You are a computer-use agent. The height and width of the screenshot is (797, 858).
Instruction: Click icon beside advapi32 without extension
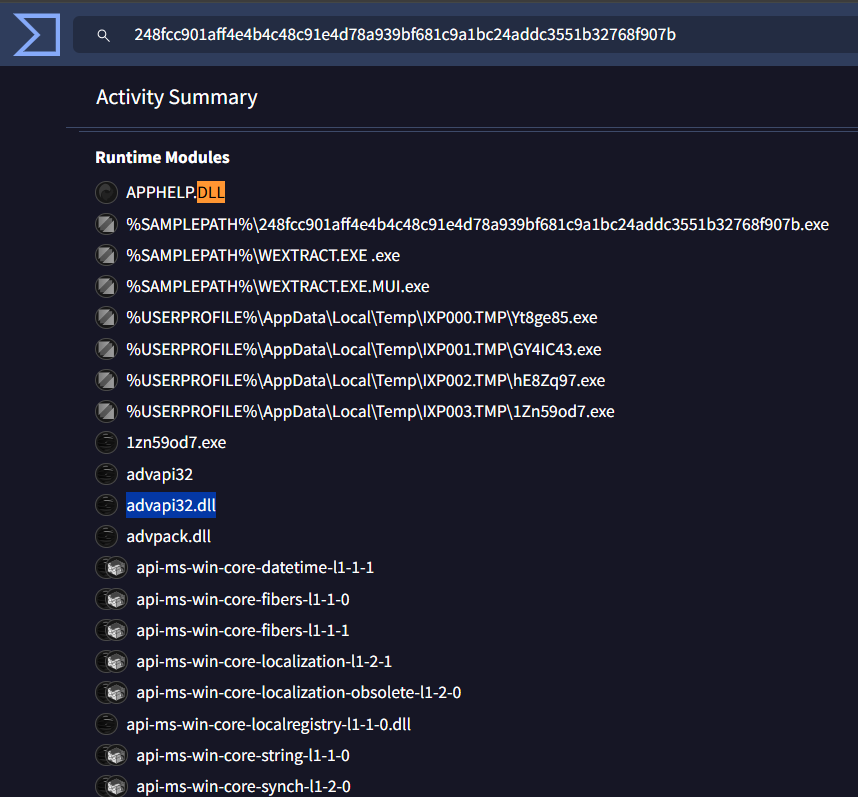[107, 474]
